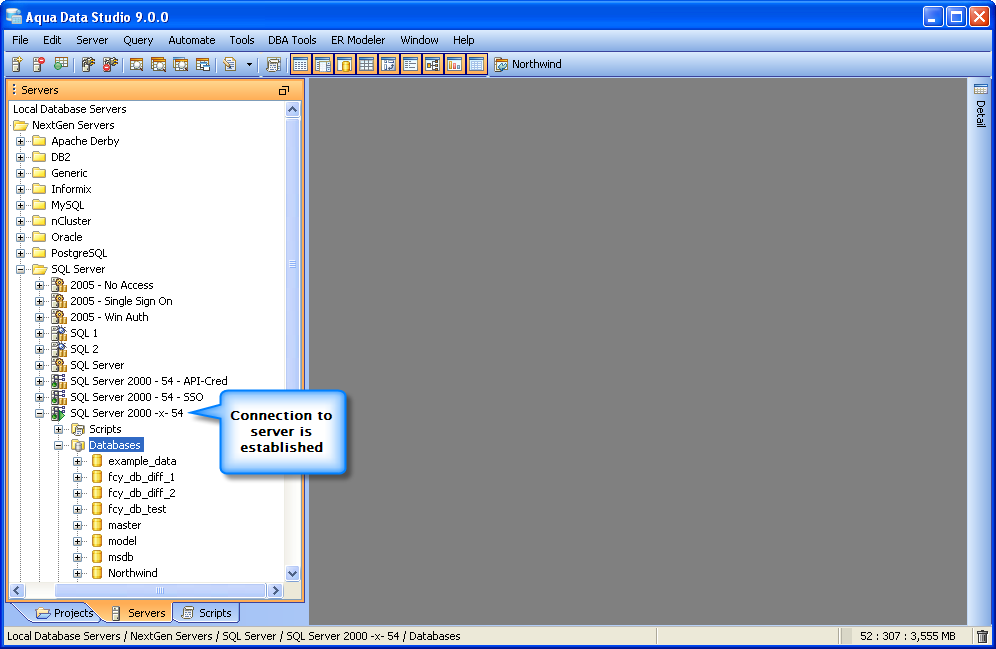The width and height of the screenshot is (996, 649).
Task: Expand the PostgreSQL folder
Action: 20,253
